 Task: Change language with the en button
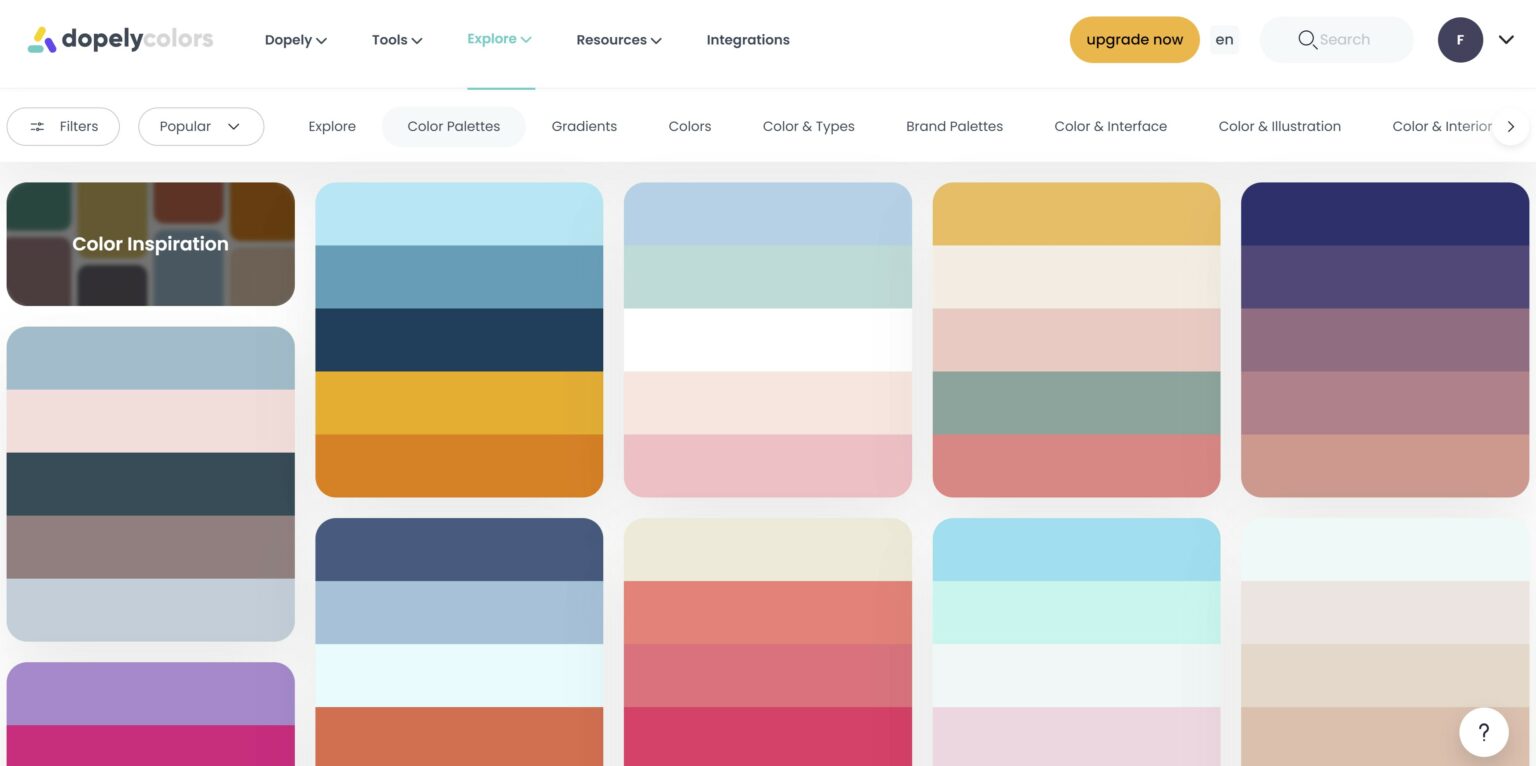coord(1224,40)
